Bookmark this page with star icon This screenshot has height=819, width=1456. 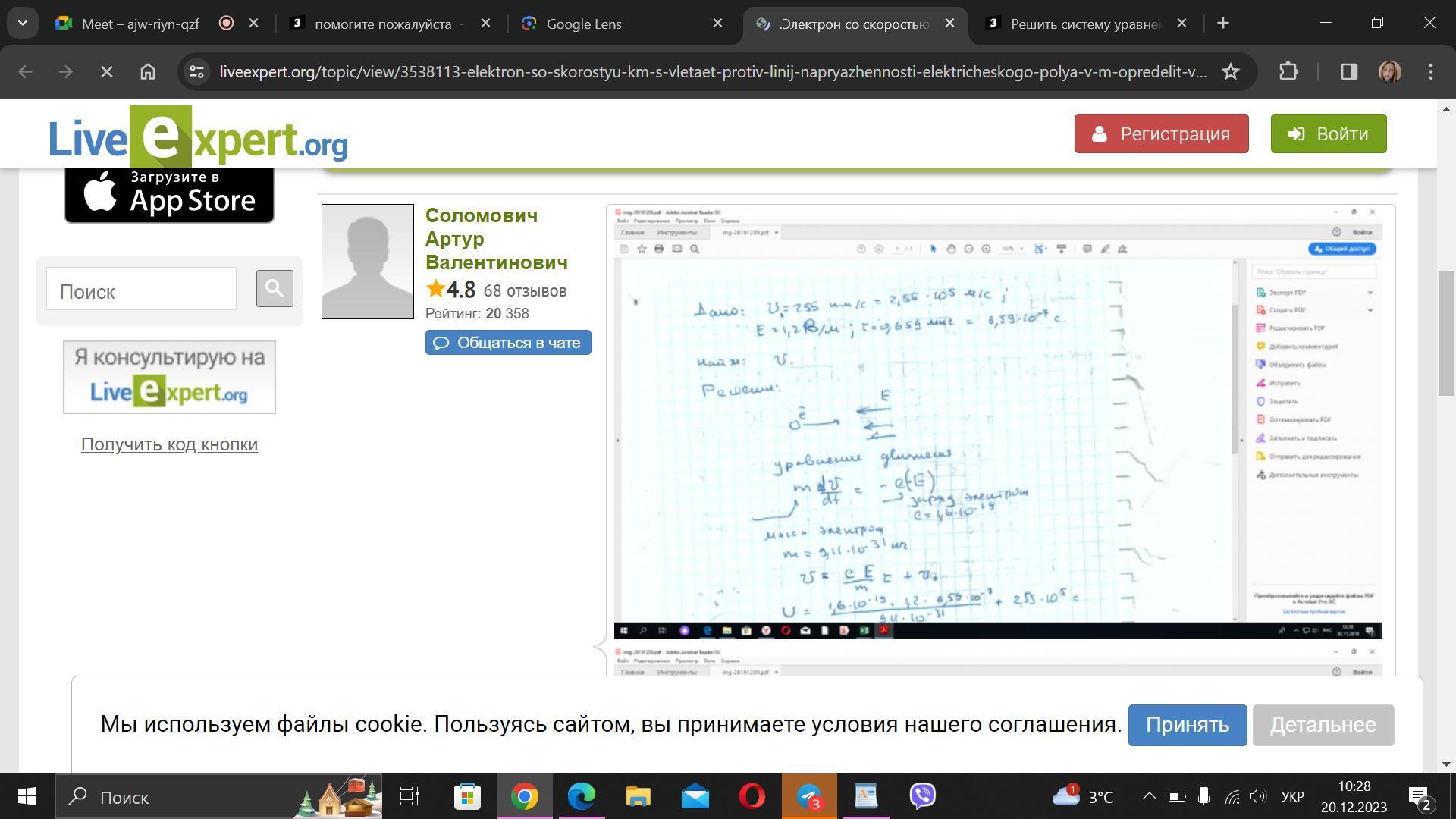(1230, 72)
